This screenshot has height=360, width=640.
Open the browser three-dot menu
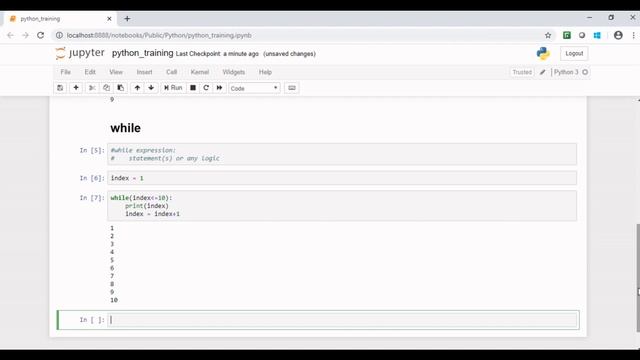[633, 36]
